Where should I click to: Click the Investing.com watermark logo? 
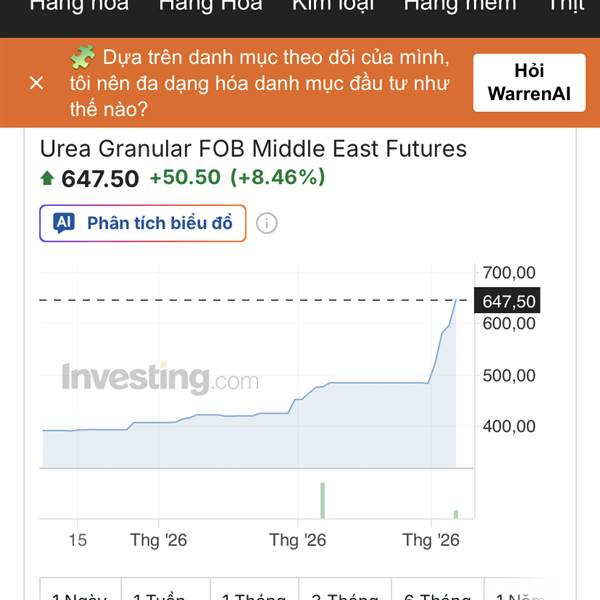pyautogui.click(x=160, y=379)
